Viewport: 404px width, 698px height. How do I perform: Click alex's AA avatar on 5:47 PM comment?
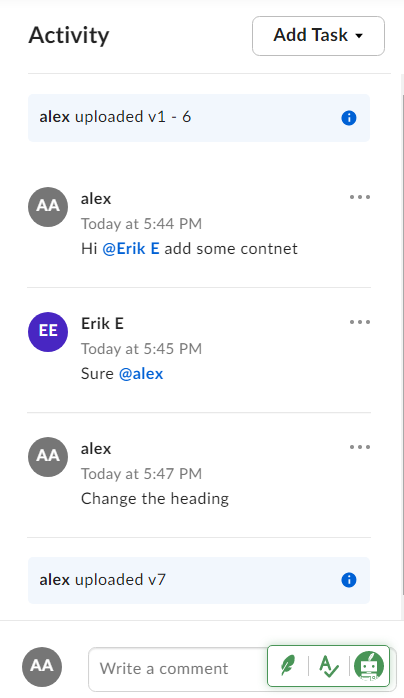(48, 457)
